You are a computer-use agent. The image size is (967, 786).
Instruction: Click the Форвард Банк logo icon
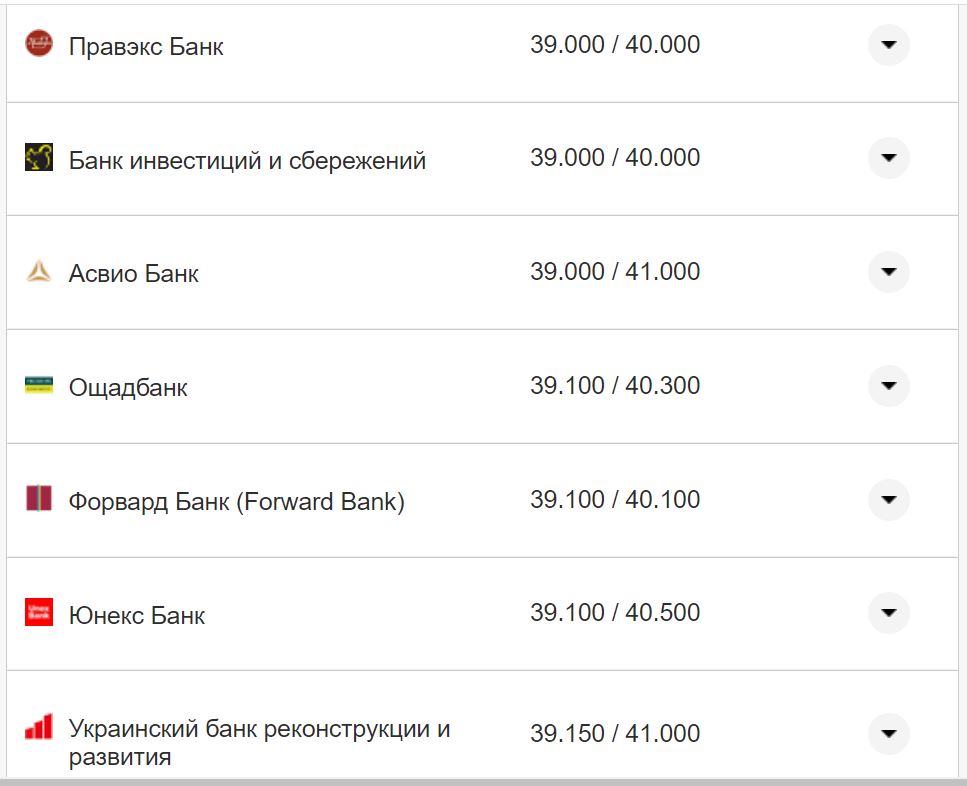click(x=39, y=499)
